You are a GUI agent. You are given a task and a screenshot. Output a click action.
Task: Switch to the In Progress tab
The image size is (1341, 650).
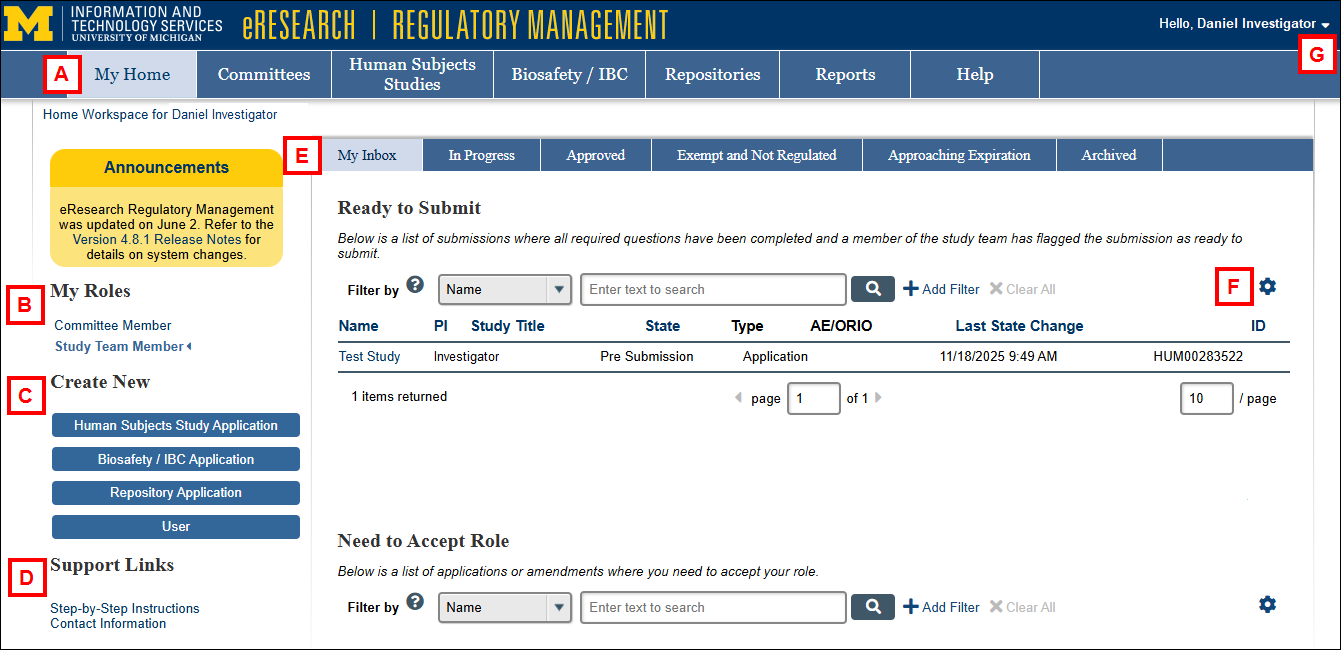point(482,155)
